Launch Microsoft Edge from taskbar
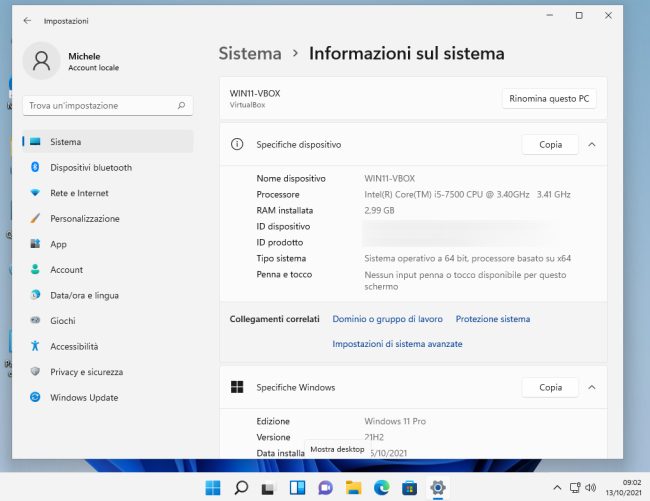Image resolution: width=650 pixels, height=501 pixels. pos(381,488)
